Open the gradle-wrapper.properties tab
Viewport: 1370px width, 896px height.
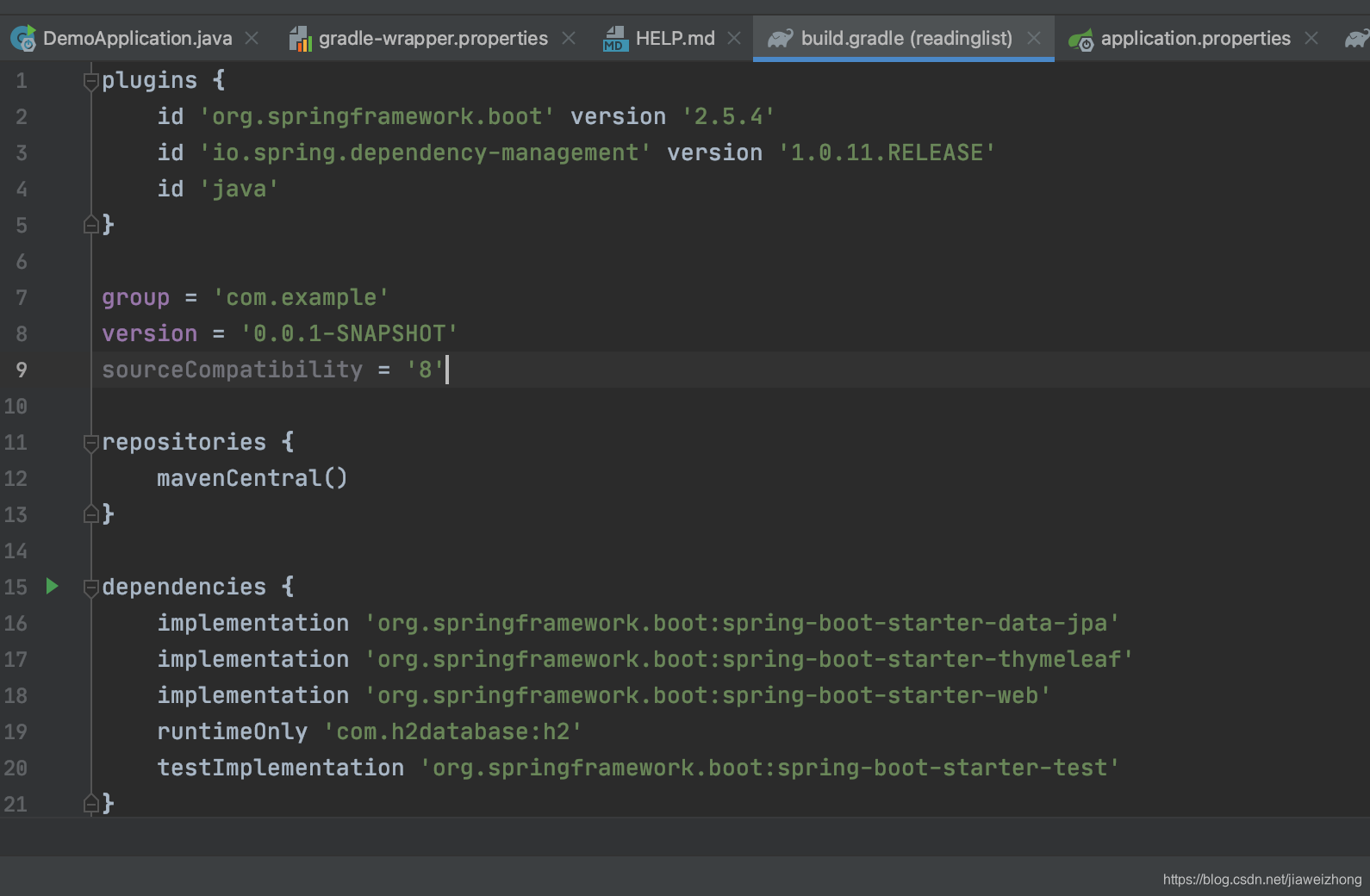(433, 39)
